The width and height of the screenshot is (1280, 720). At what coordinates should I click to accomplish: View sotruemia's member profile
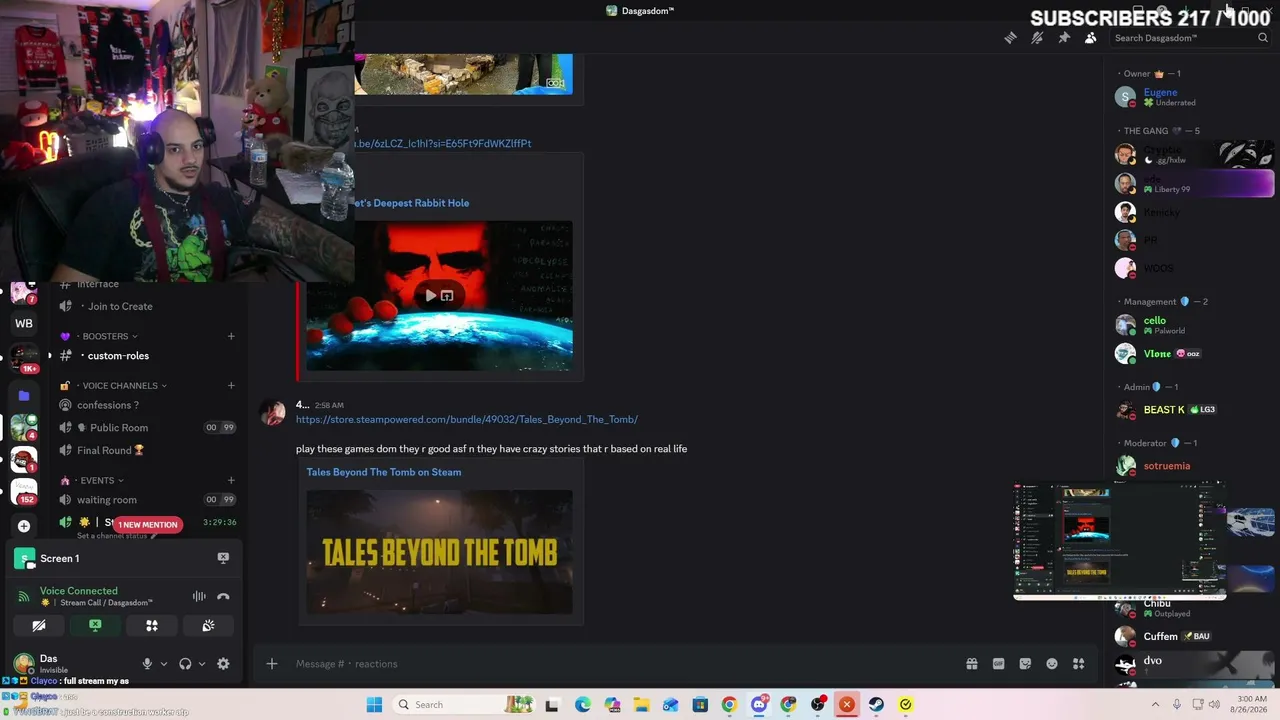tap(1190, 466)
